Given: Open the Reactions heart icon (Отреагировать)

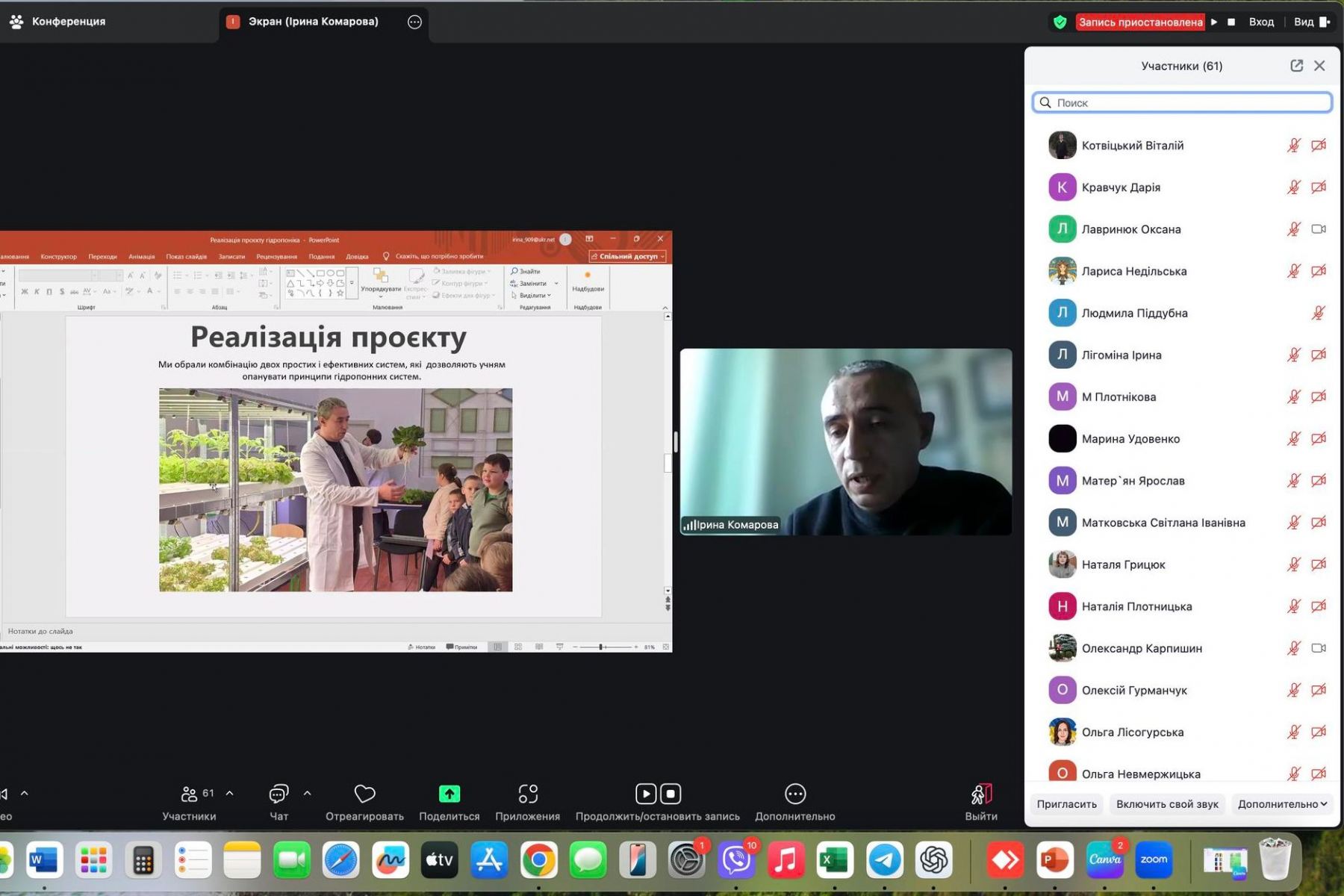Looking at the screenshot, I should [364, 794].
